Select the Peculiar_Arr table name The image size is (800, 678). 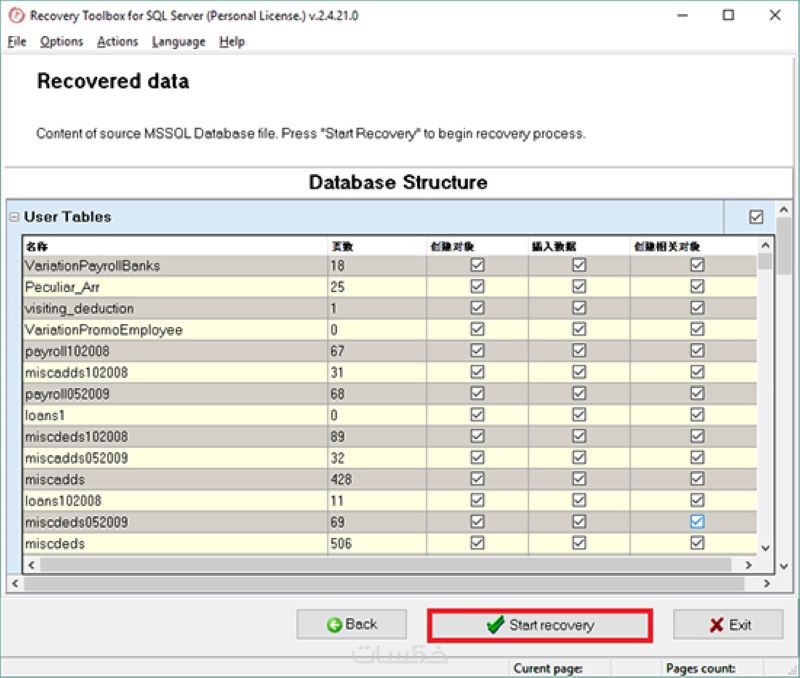coord(62,287)
